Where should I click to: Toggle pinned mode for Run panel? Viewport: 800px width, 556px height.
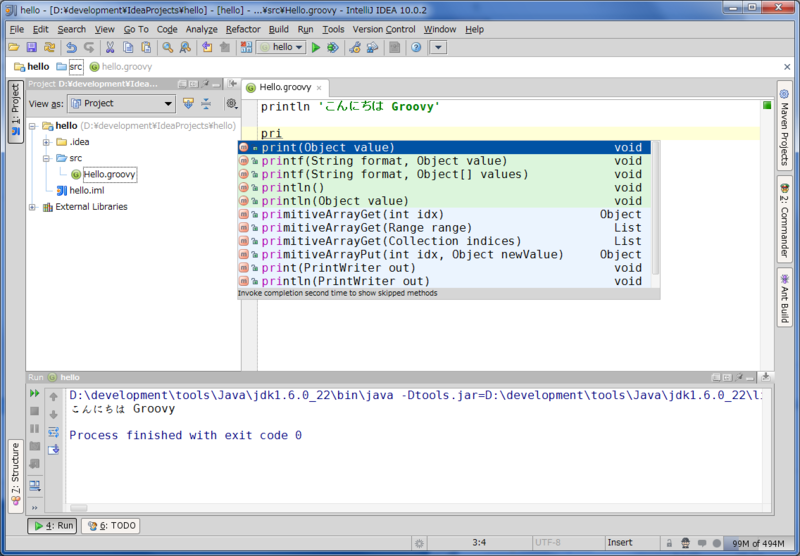(739, 377)
